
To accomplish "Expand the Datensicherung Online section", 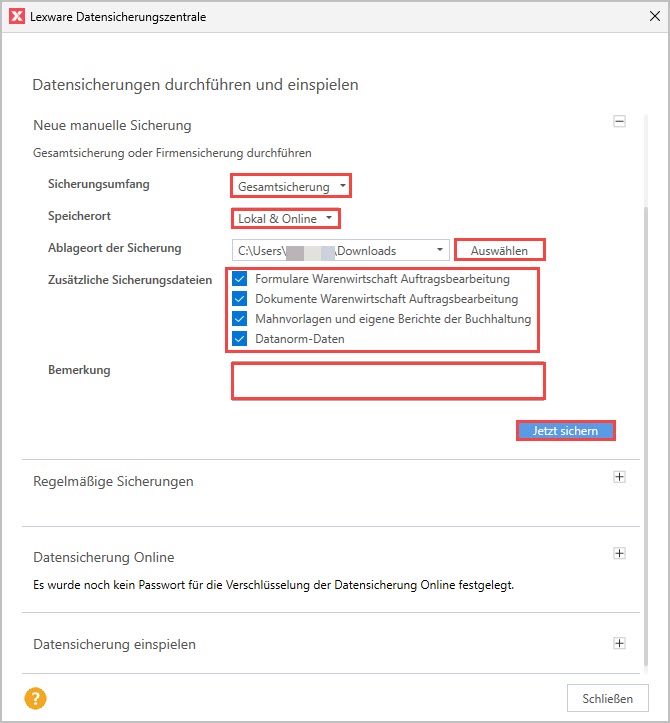I will (619, 553).
